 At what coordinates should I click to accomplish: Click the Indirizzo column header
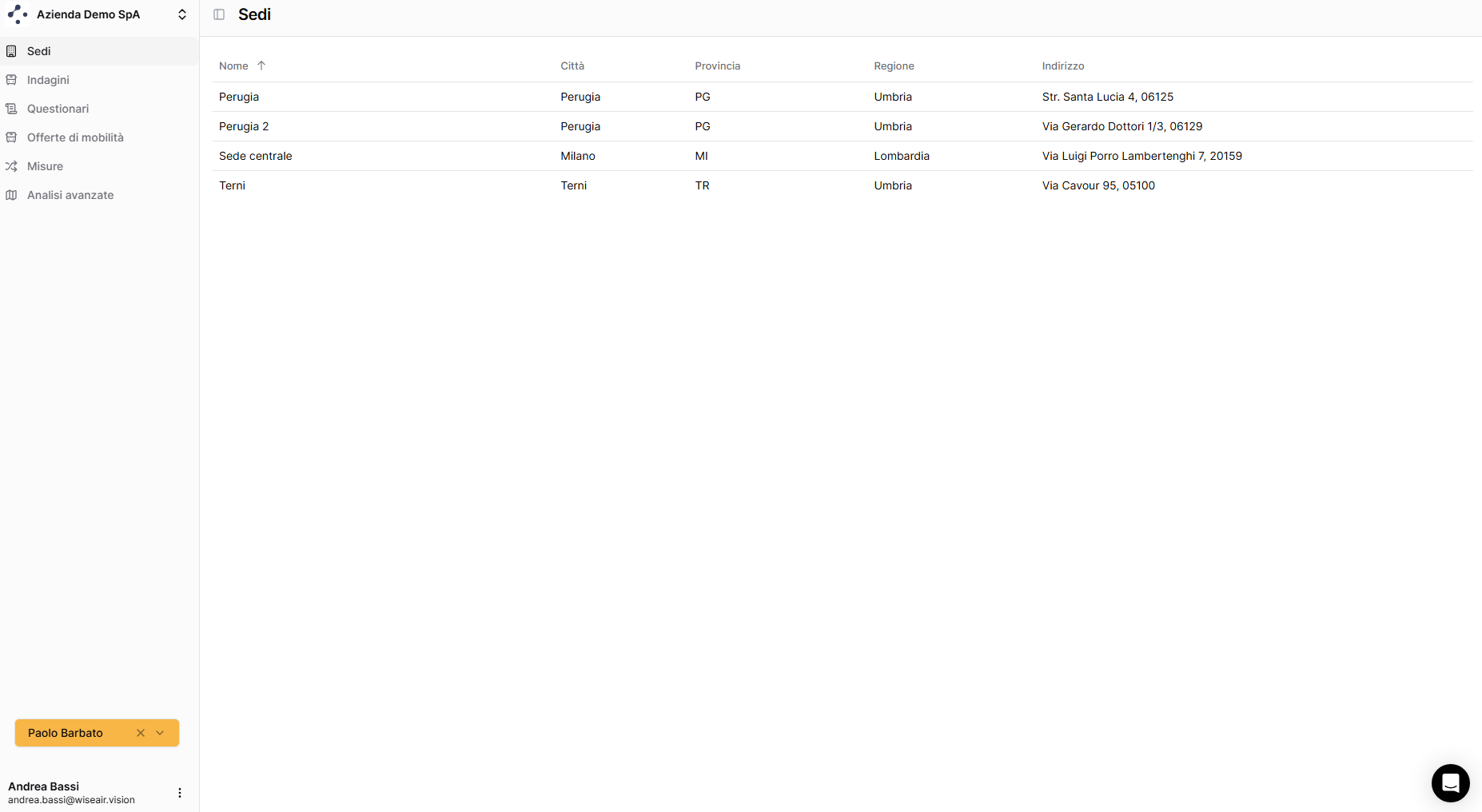pyautogui.click(x=1062, y=66)
